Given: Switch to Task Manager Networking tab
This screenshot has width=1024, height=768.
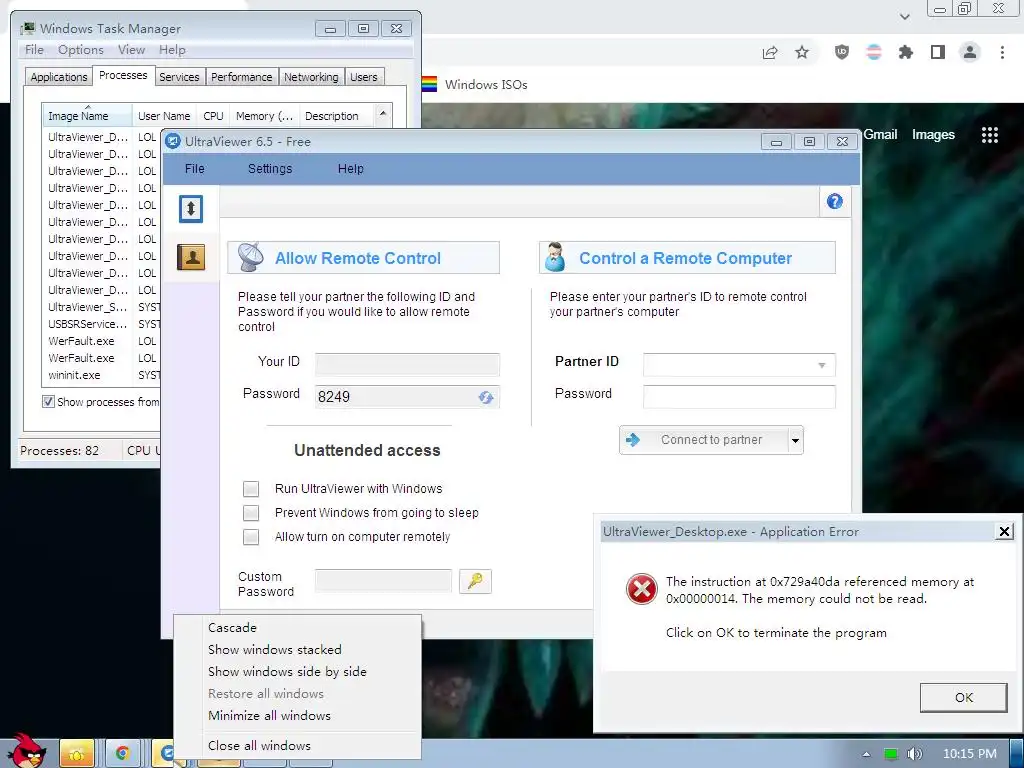Looking at the screenshot, I should click(x=311, y=77).
